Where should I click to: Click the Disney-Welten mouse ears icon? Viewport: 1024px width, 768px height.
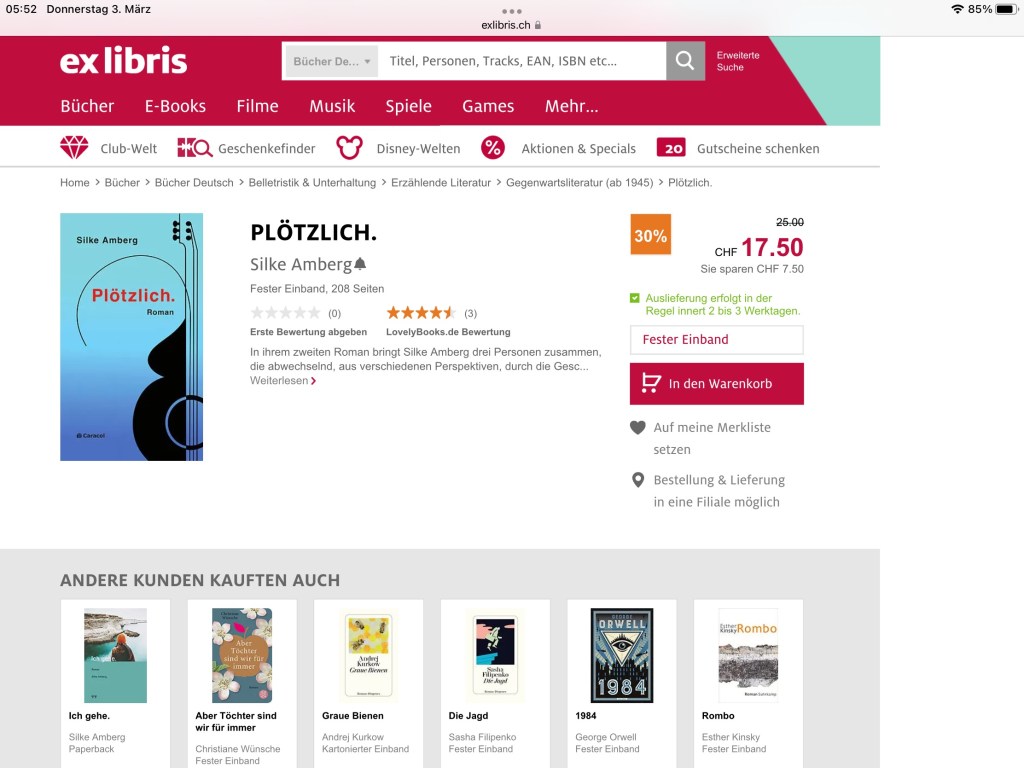point(349,148)
